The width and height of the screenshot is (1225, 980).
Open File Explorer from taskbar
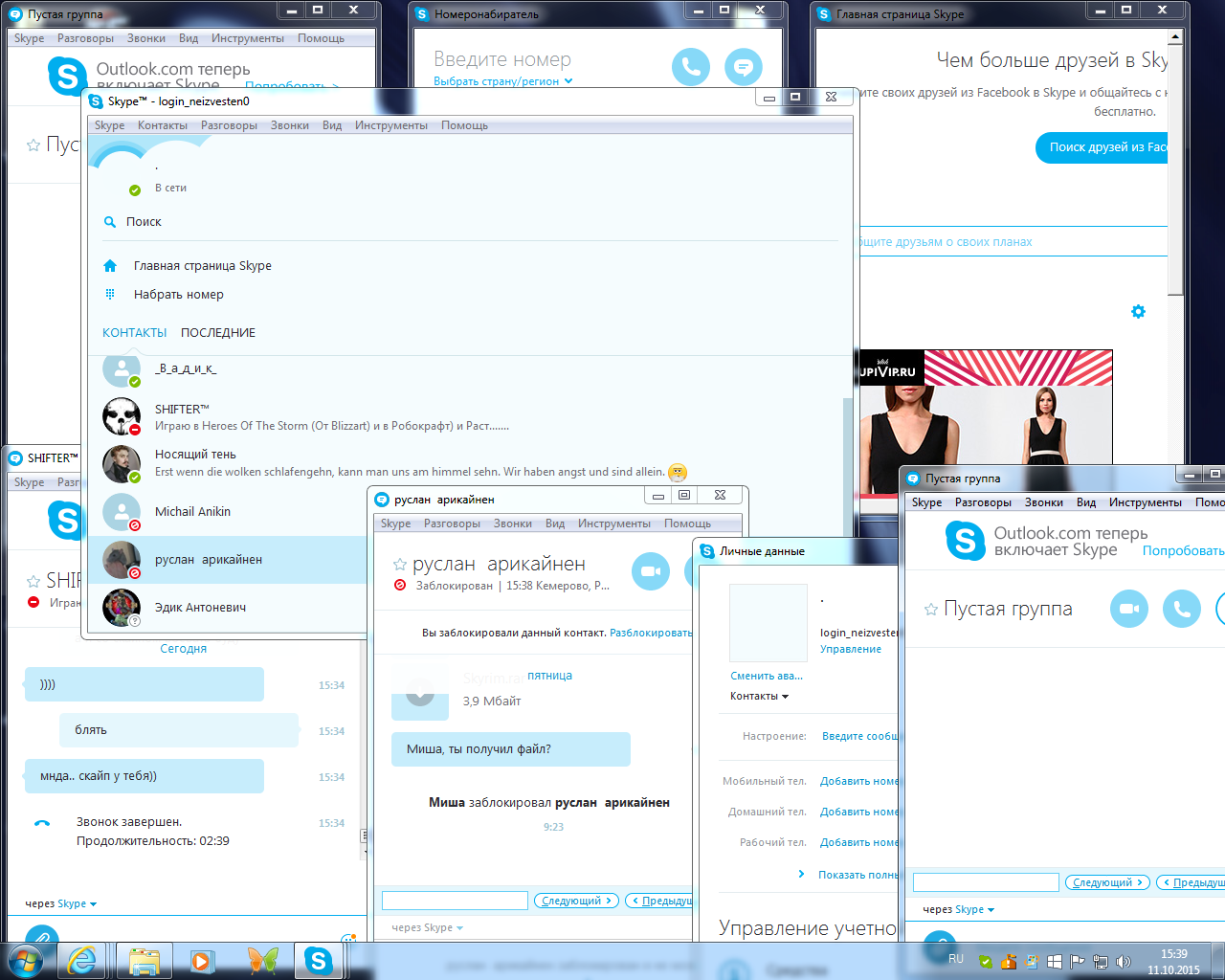(145, 961)
